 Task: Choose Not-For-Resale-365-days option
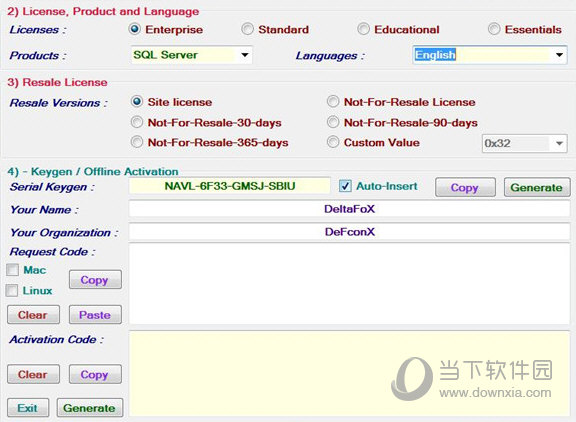point(137,142)
